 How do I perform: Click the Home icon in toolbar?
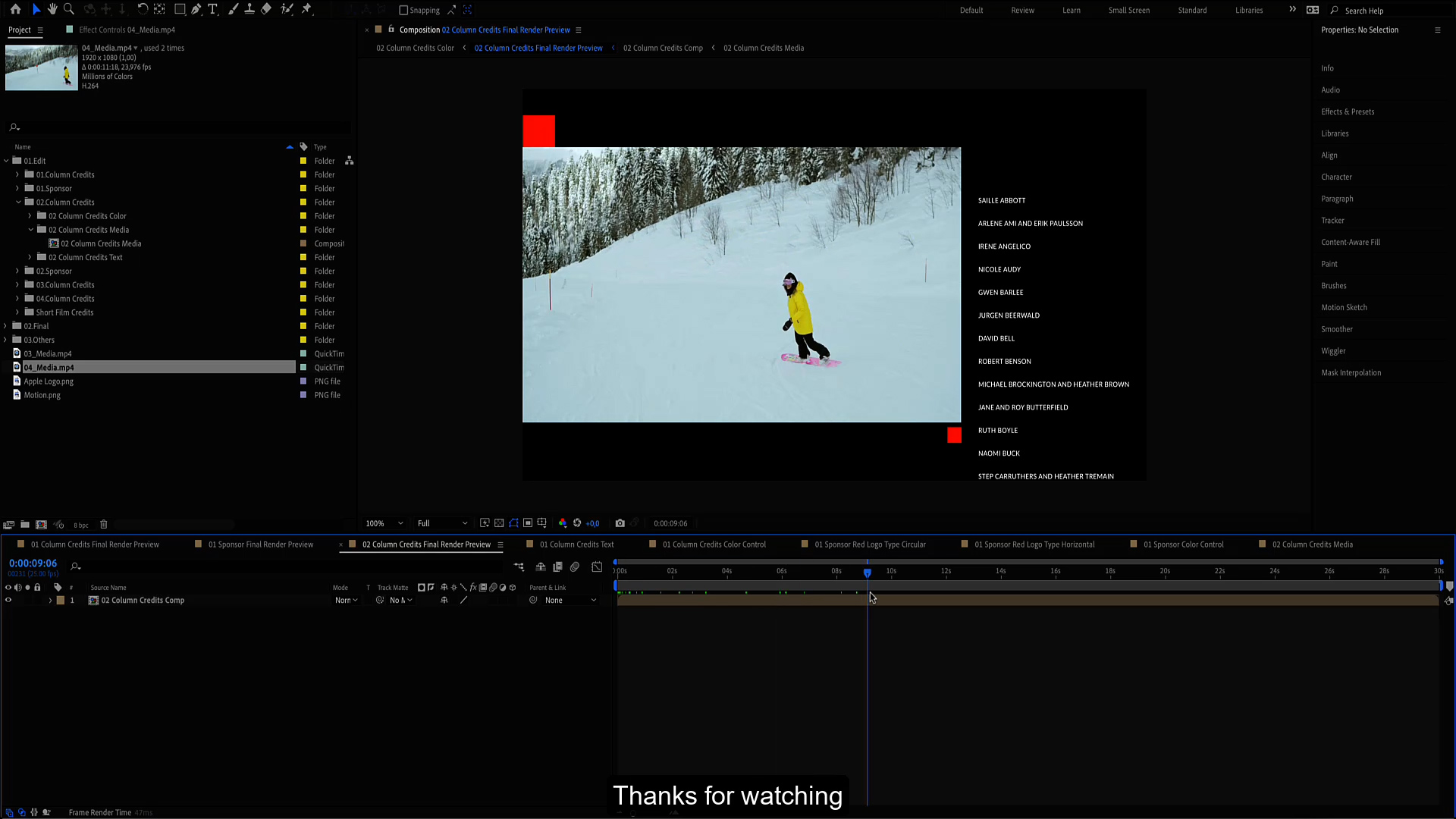pyautogui.click(x=15, y=9)
